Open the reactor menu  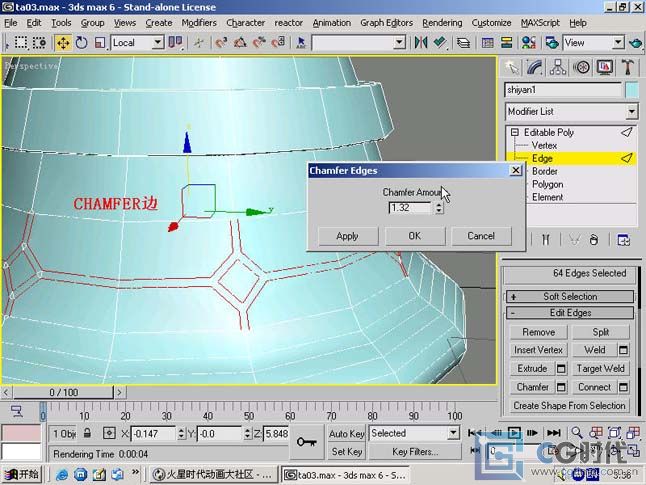288,23
